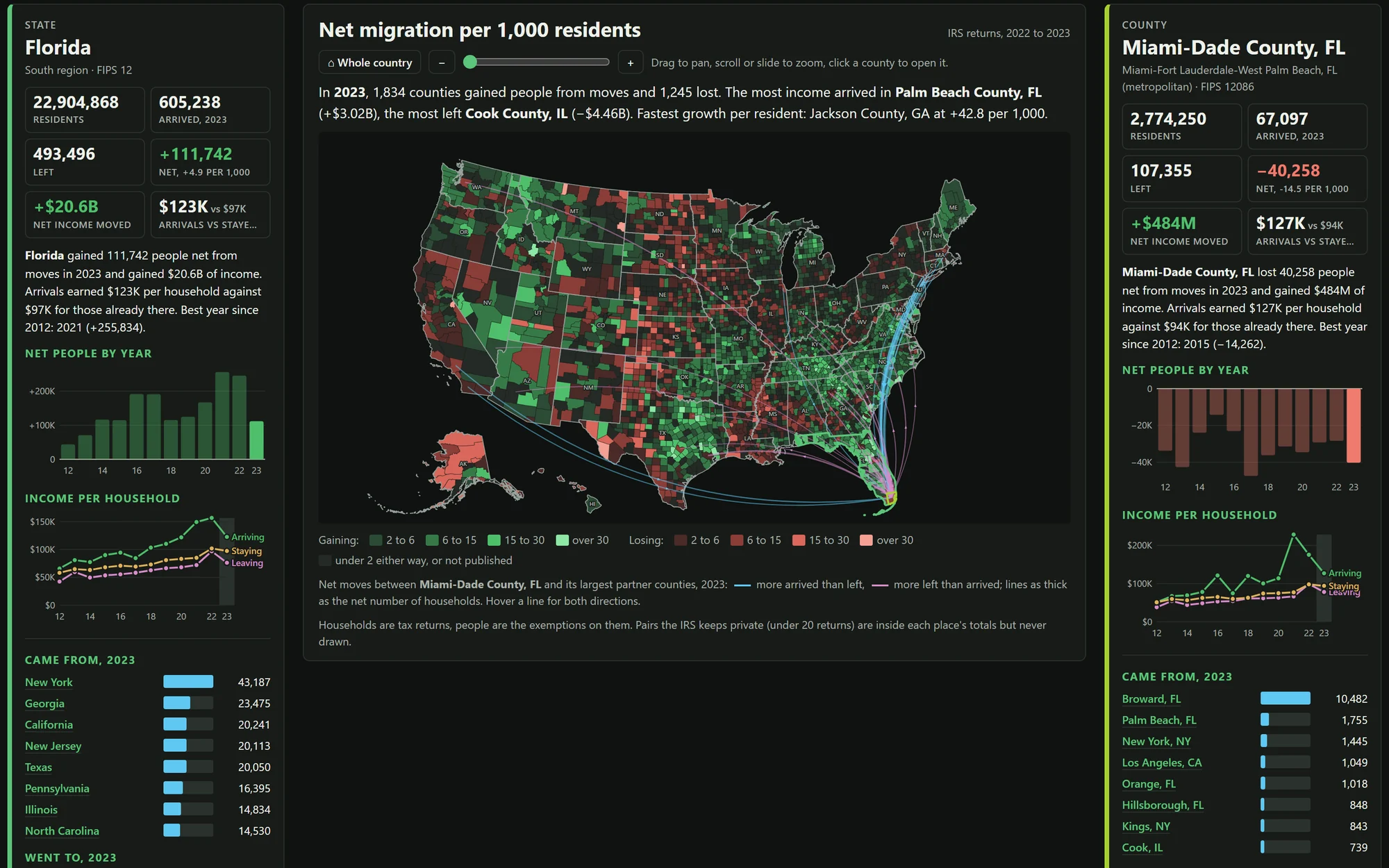
Task: Open Cook, IL county link
Action: pyautogui.click(x=1142, y=847)
